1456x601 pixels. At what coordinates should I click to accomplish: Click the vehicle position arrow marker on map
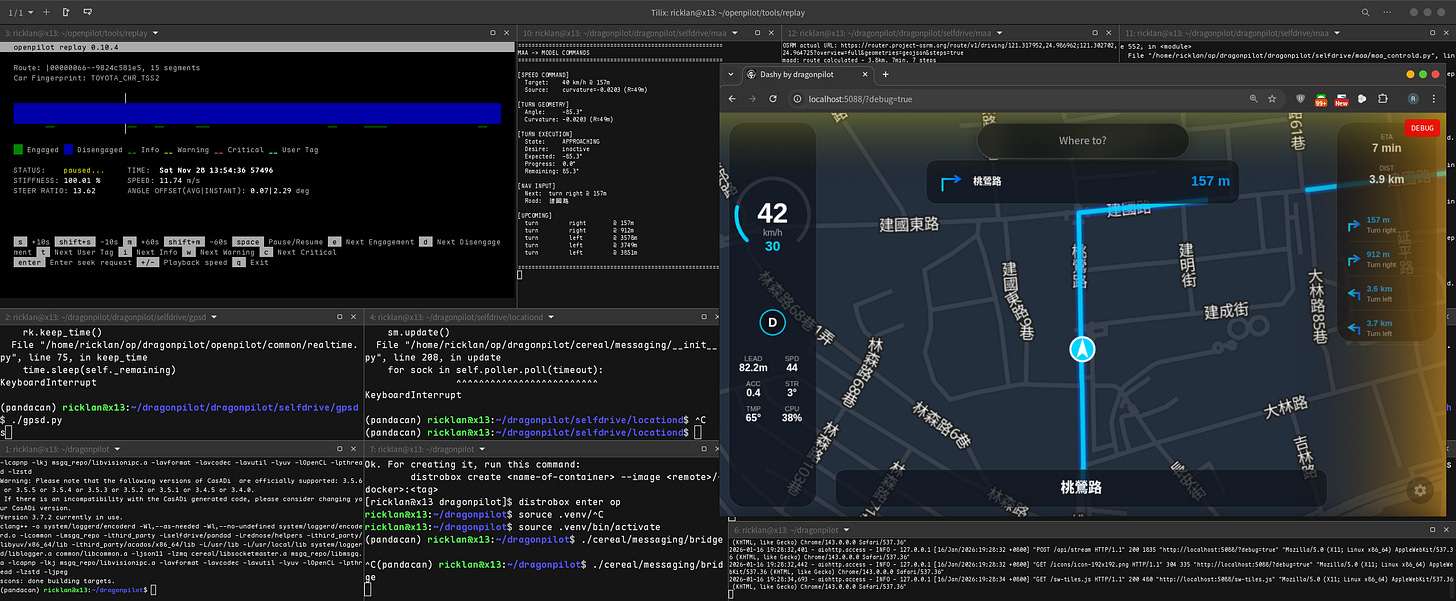1082,349
